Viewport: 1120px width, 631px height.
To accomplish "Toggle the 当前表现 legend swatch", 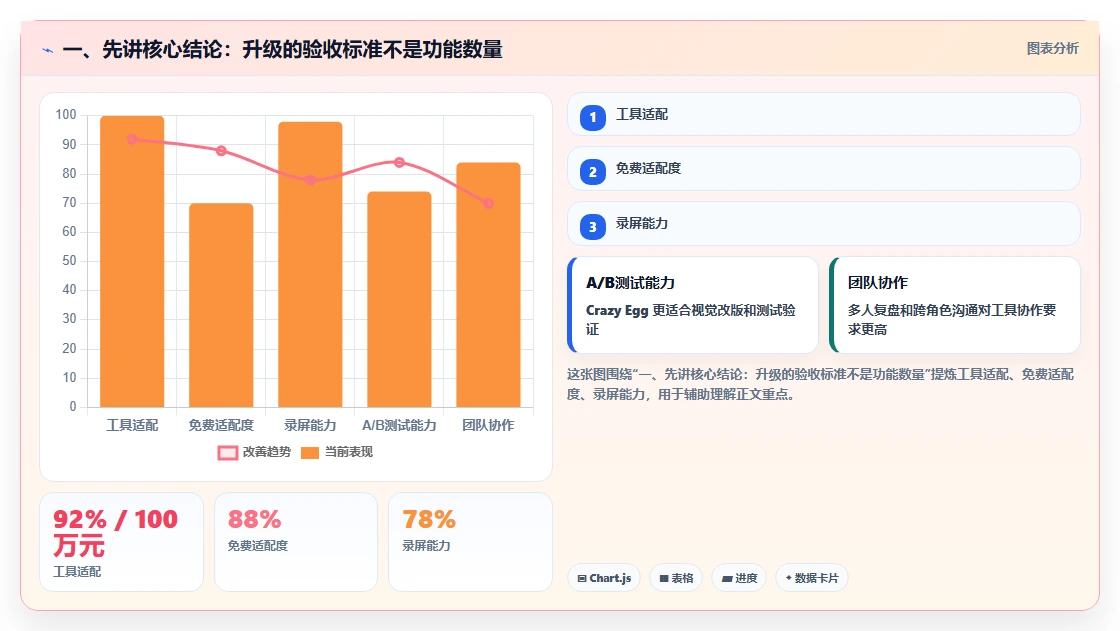I will click(310, 452).
